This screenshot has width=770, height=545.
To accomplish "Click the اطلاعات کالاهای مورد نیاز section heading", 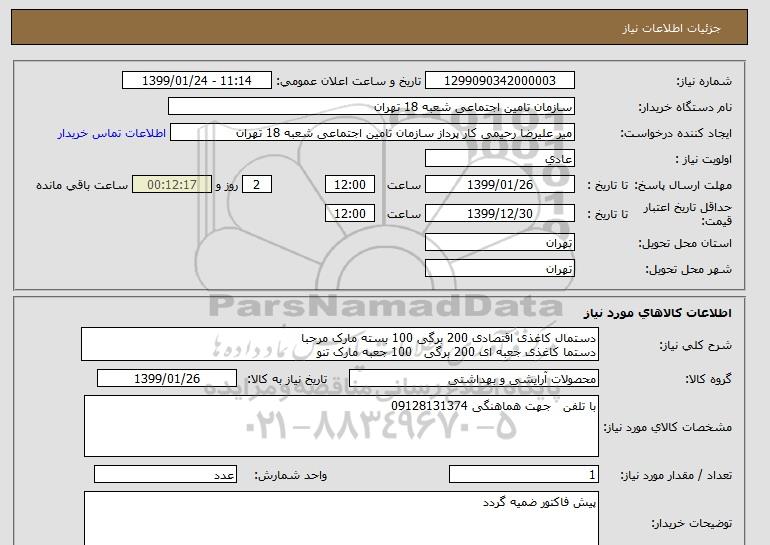I will pos(658,313).
